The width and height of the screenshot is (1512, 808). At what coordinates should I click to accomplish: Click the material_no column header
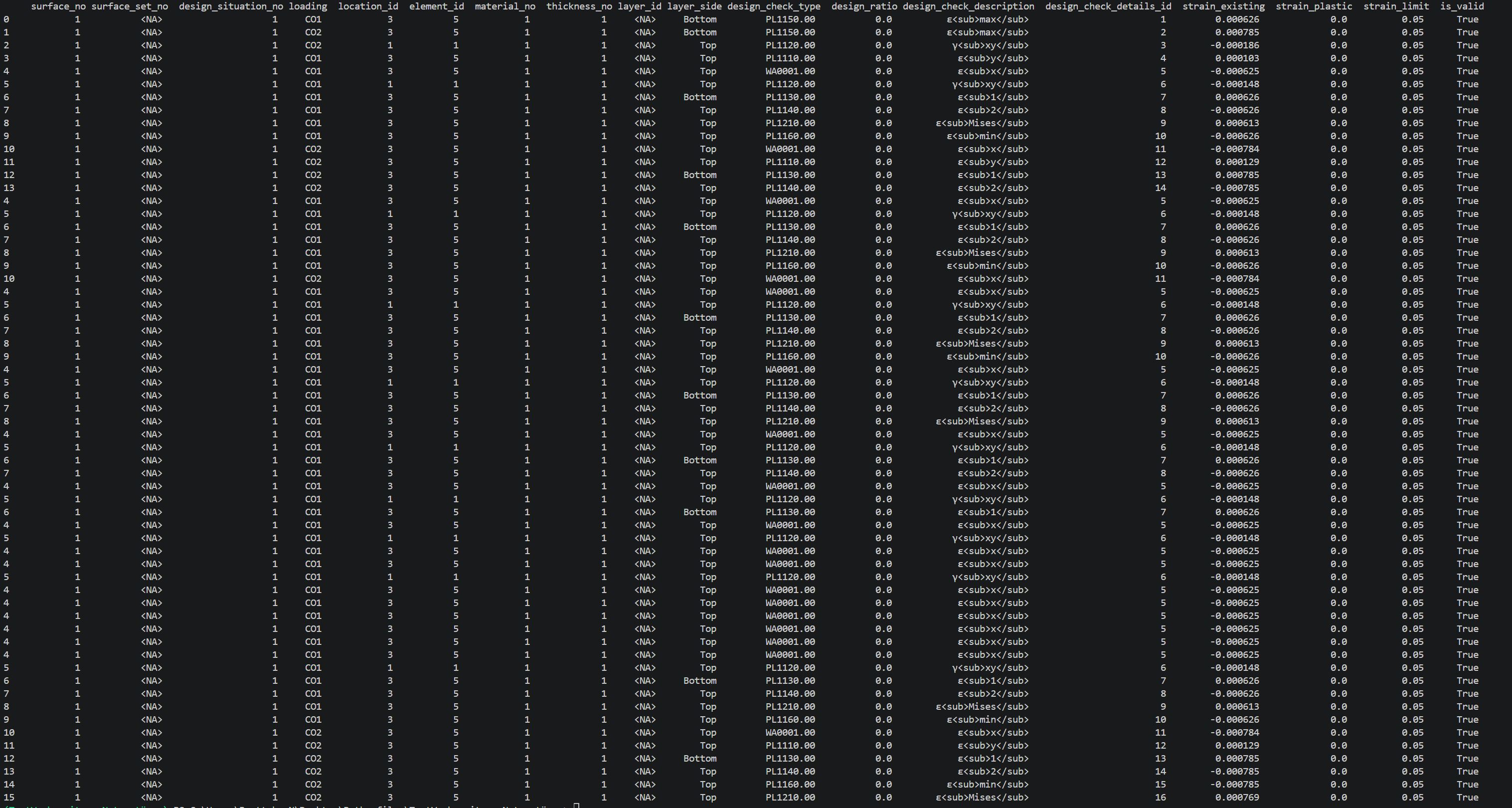click(x=505, y=6)
